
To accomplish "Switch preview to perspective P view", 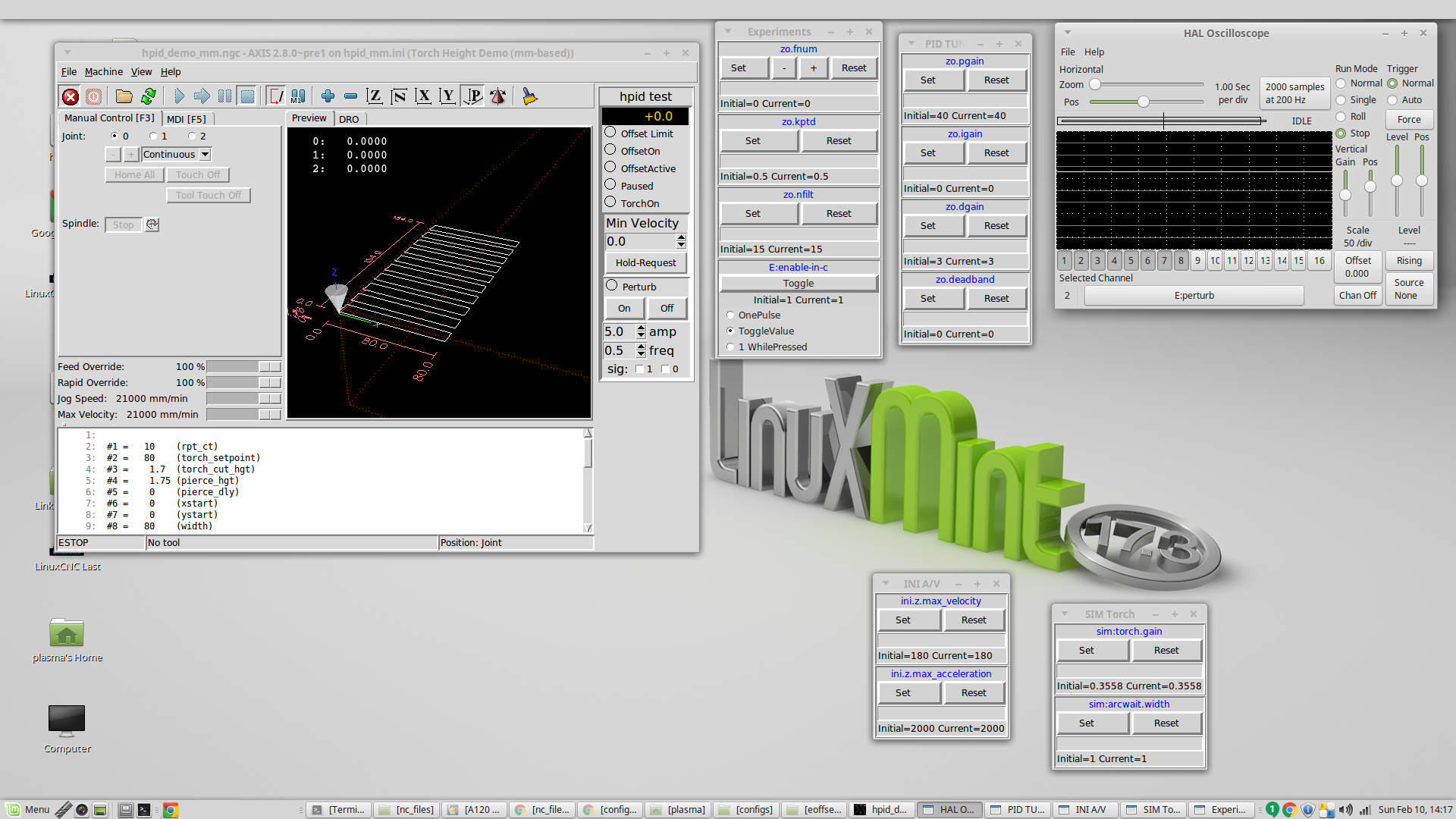I will (473, 96).
